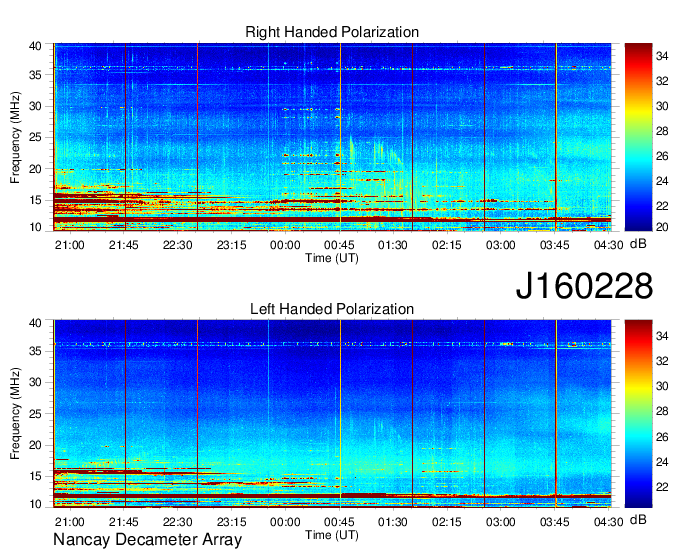
Task: Click the 00:45 time tick of Left Handed plot
Action: [x=339, y=522]
